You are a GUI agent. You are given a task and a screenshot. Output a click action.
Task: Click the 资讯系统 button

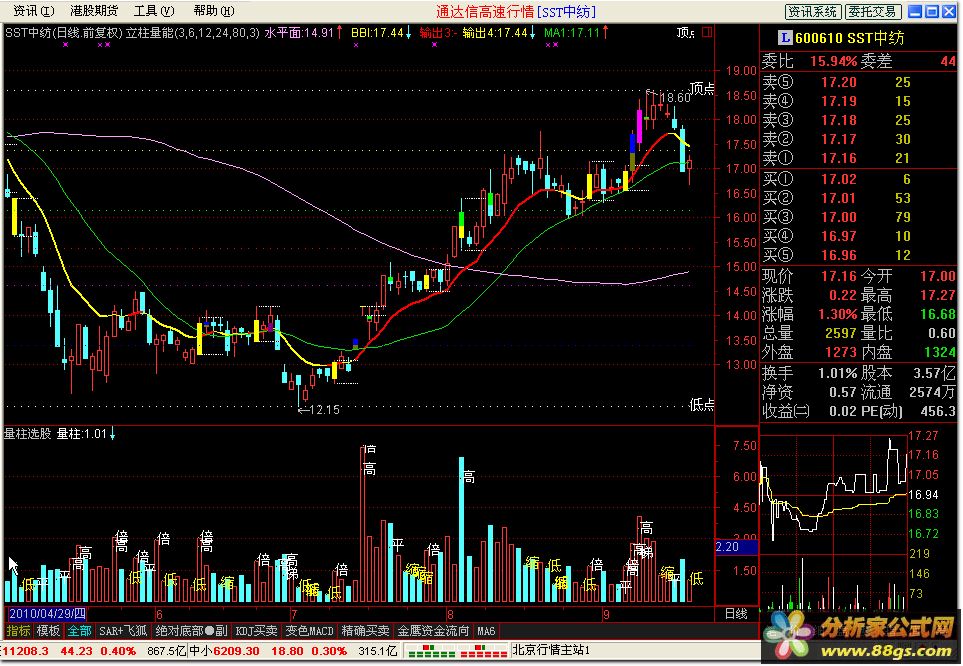tap(812, 11)
